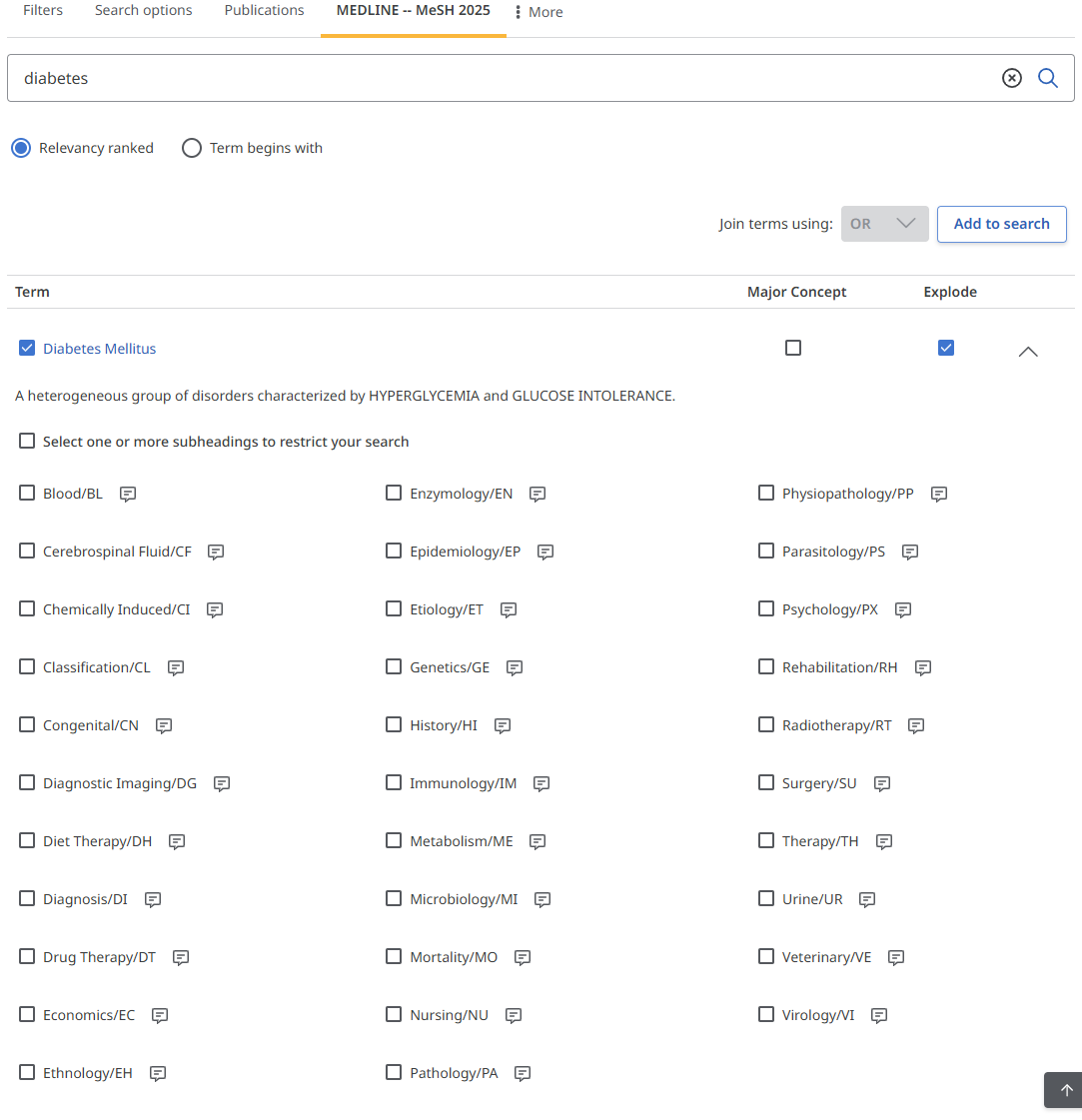Open the Join terms using dropdown
Screen dimensions: 1082x1120
[x=884, y=224]
